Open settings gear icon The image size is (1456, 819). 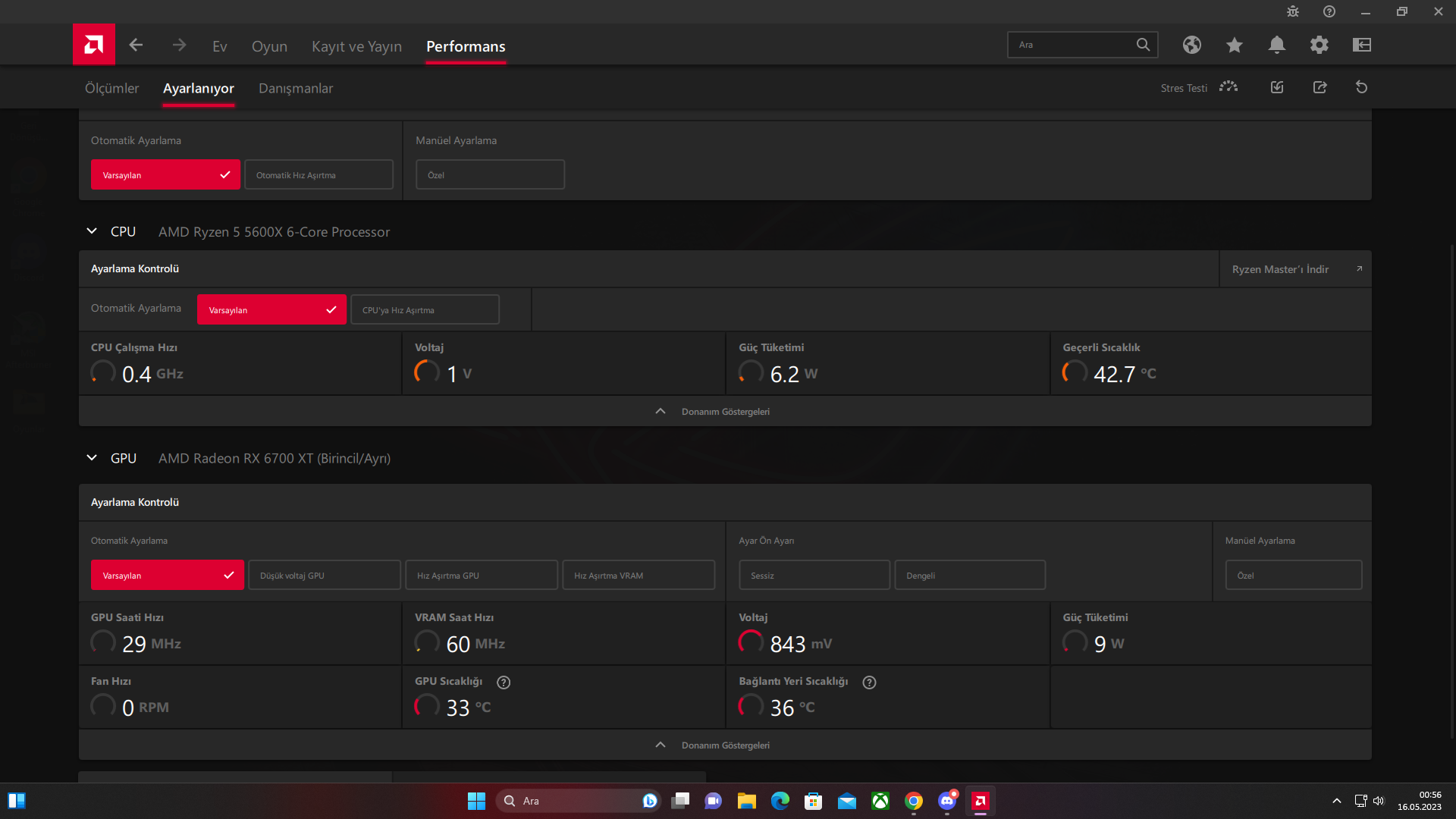click(x=1319, y=45)
